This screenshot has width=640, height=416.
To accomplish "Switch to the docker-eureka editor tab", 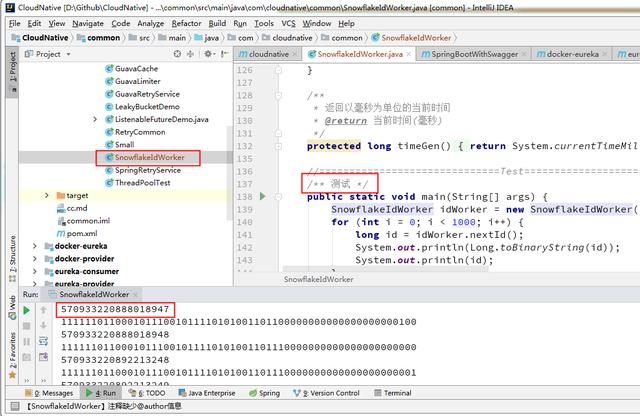I will point(569,54).
